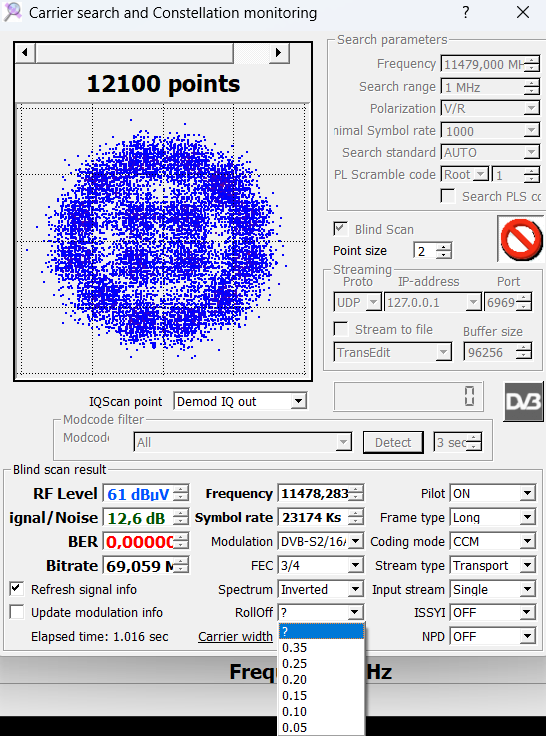Click the Point size stepper
The image size is (546, 736).
click(444, 251)
